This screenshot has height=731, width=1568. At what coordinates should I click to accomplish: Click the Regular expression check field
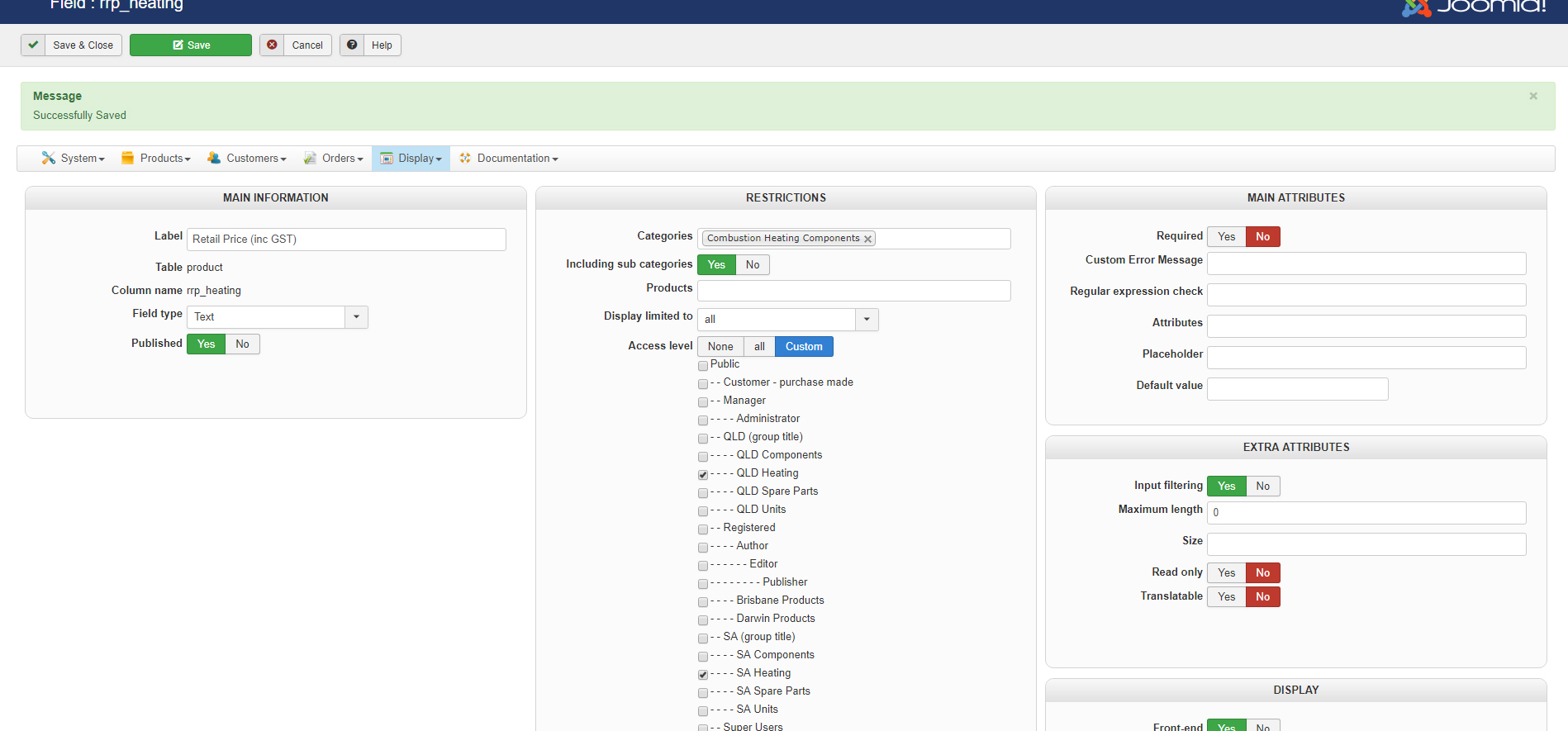point(1366,295)
